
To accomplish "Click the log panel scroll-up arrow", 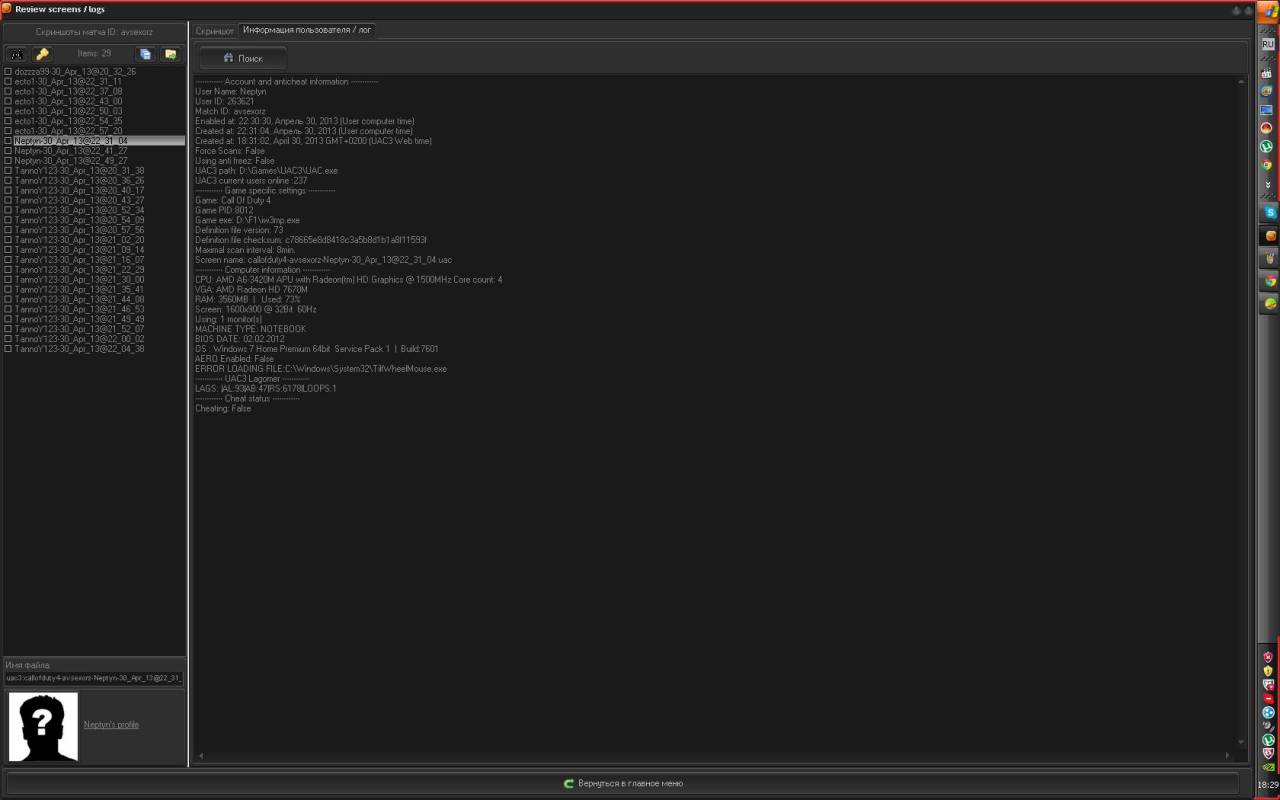I will pyautogui.click(x=1242, y=82).
